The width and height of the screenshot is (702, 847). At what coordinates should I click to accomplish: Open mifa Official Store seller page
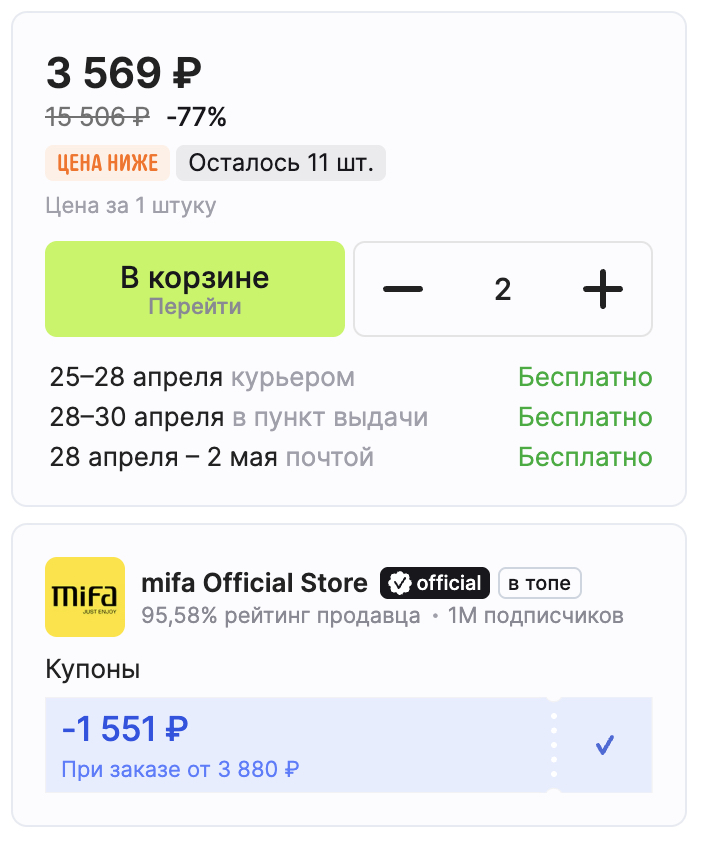pyautogui.click(x=256, y=582)
